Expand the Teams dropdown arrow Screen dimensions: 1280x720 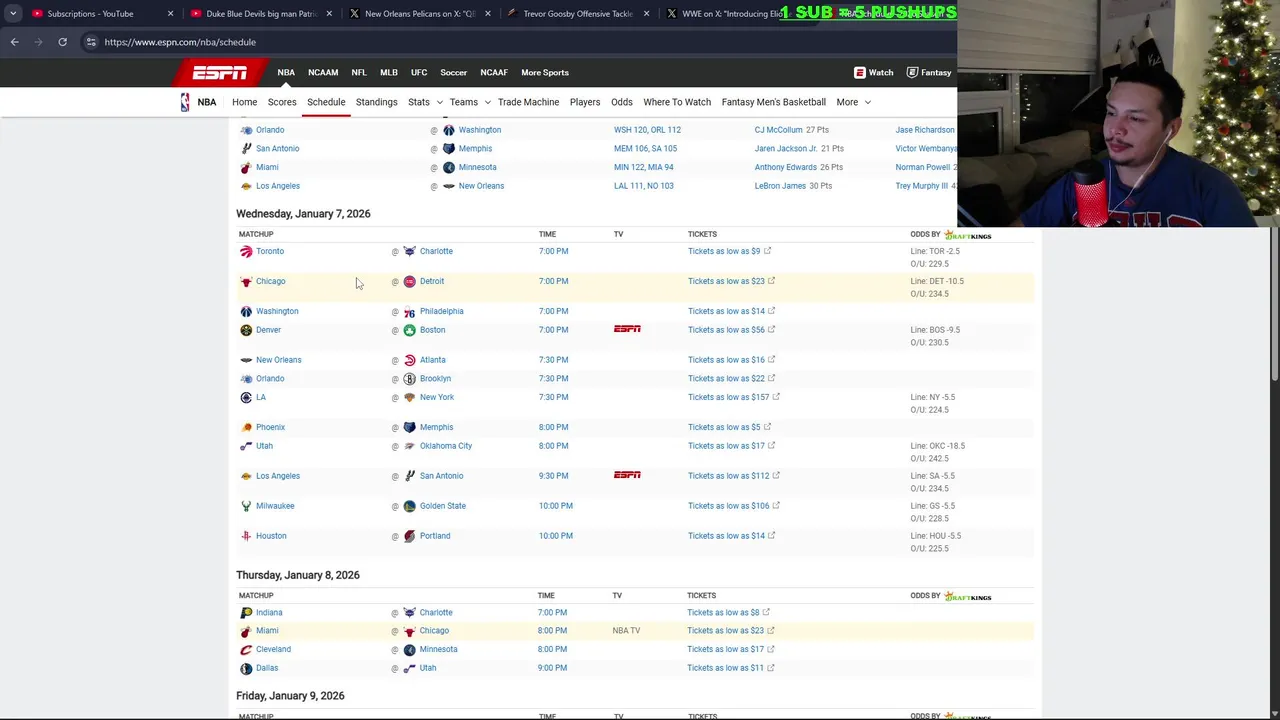487,102
